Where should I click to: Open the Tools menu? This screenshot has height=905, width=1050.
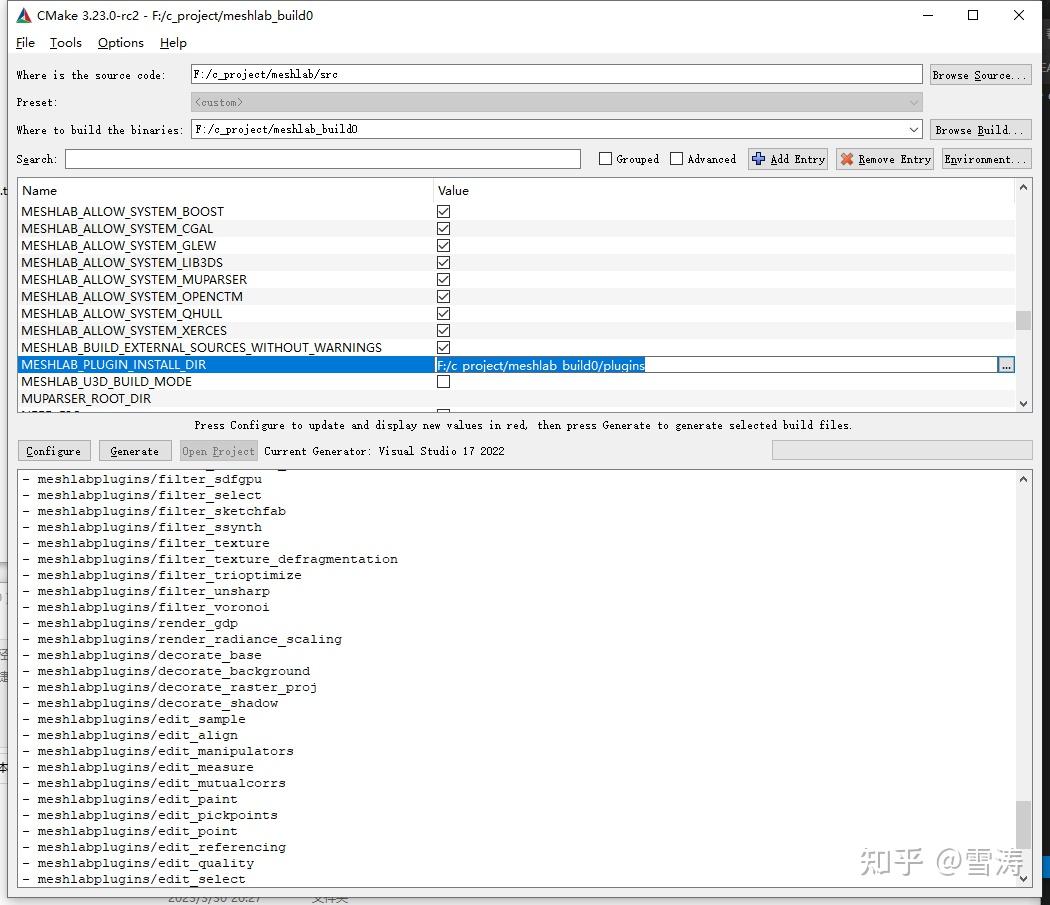(x=66, y=43)
